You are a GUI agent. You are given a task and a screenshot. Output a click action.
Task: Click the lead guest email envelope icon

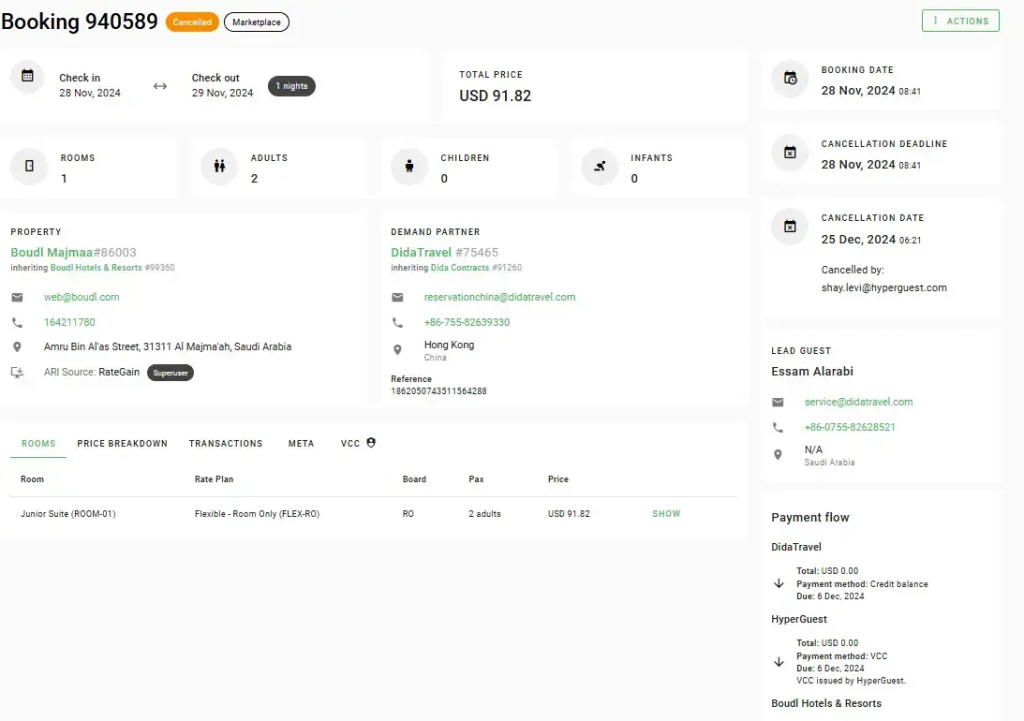click(777, 402)
